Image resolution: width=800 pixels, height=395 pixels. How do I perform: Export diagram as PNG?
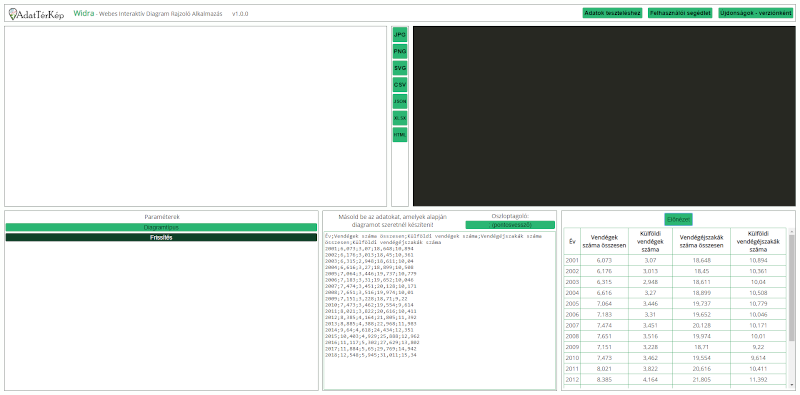[x=400, y=52]
